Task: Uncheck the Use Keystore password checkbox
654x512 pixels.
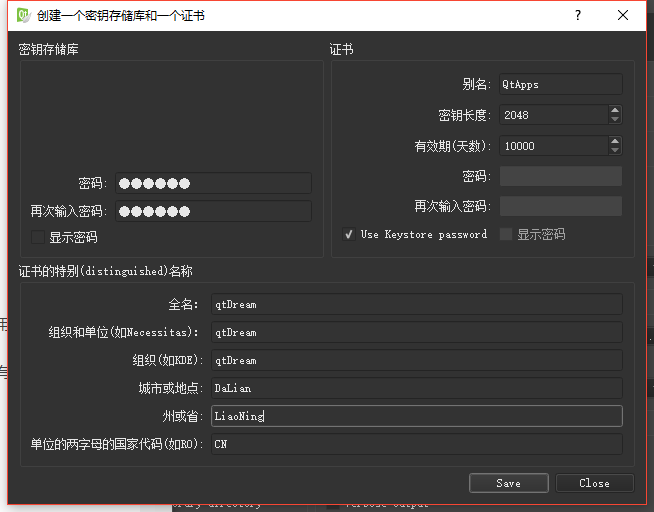Action: coord(349,234)
